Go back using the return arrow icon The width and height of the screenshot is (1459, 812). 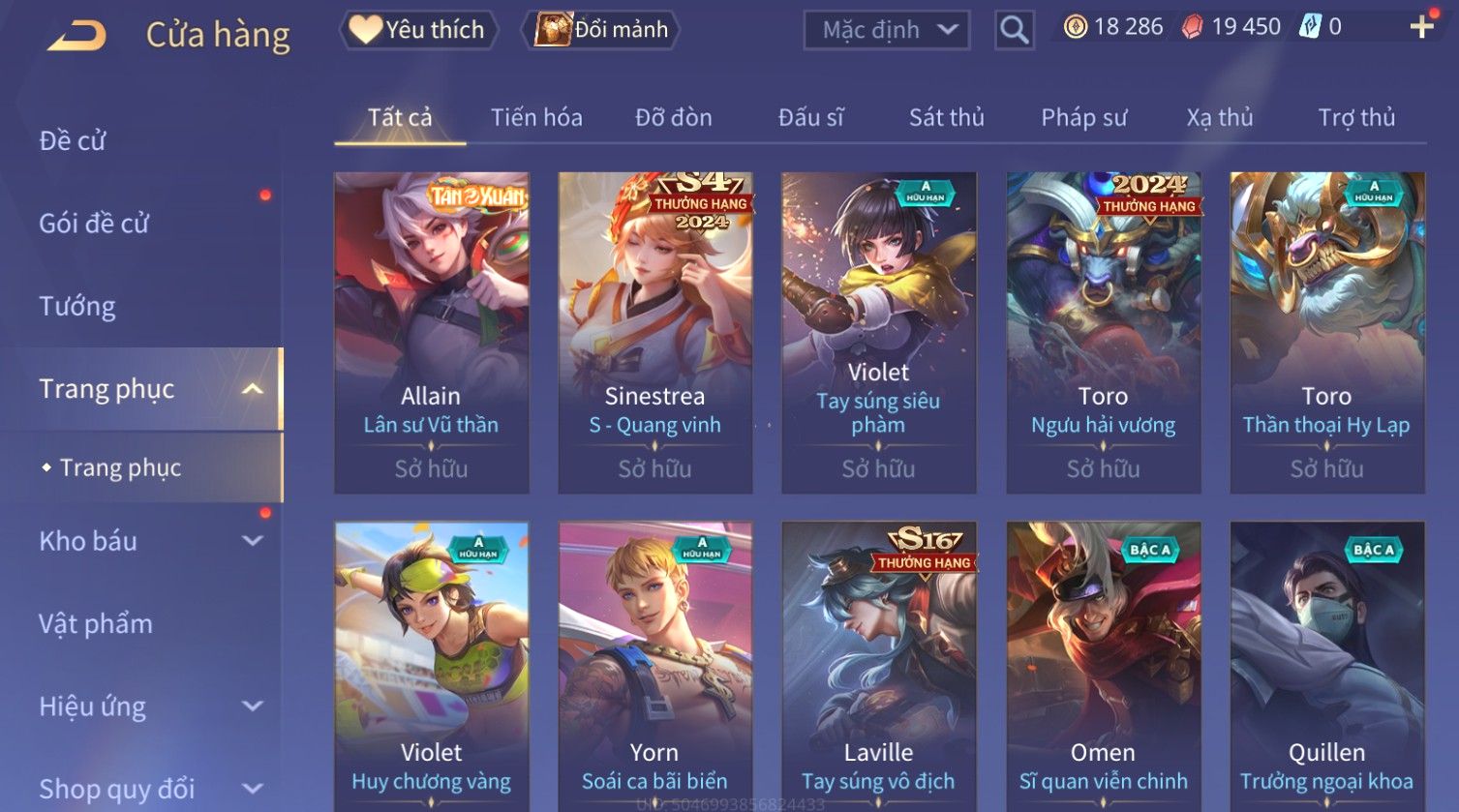tap(77, 37)
